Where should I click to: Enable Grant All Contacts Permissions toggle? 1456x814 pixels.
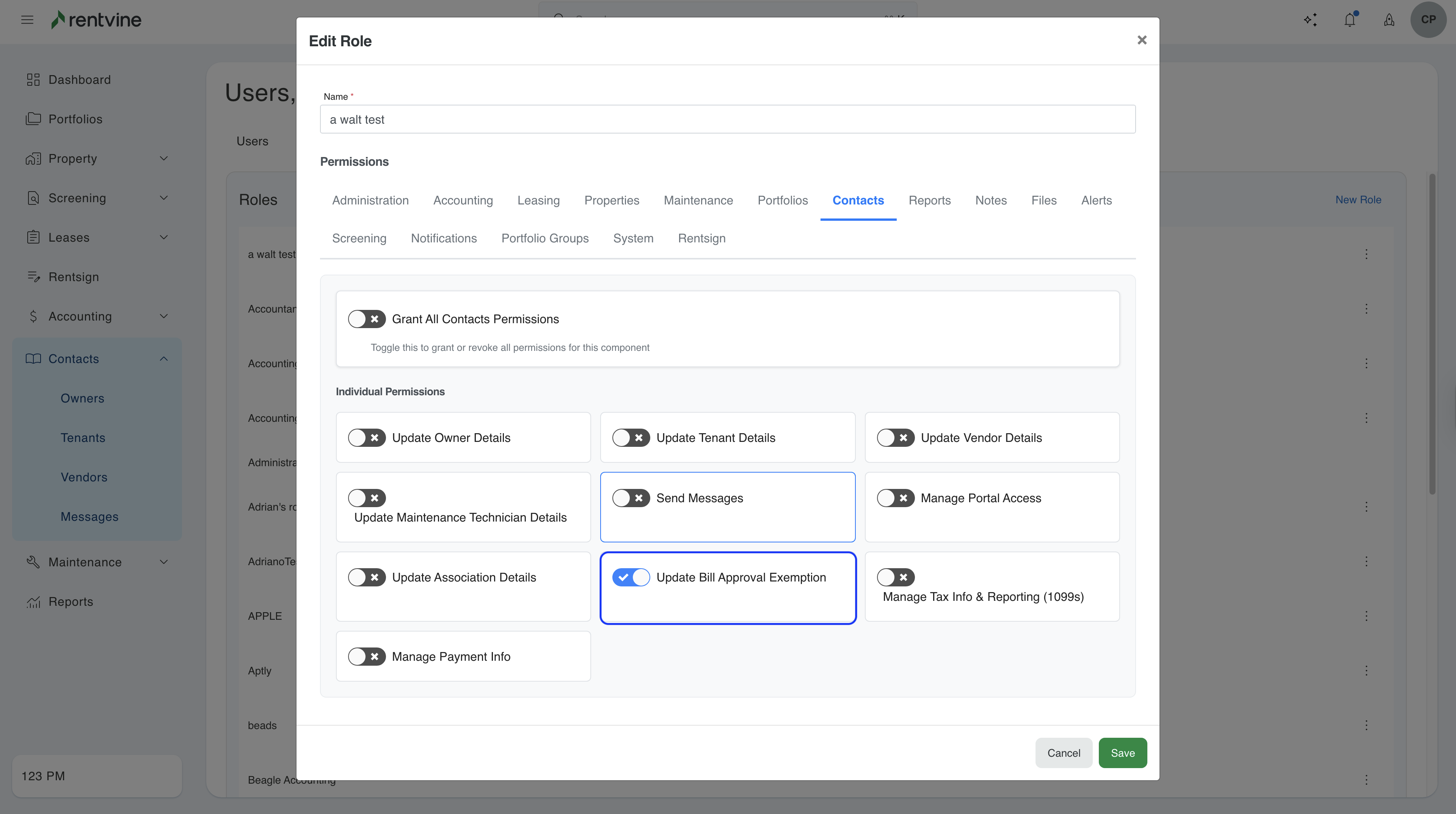click(x=366, y=319)
